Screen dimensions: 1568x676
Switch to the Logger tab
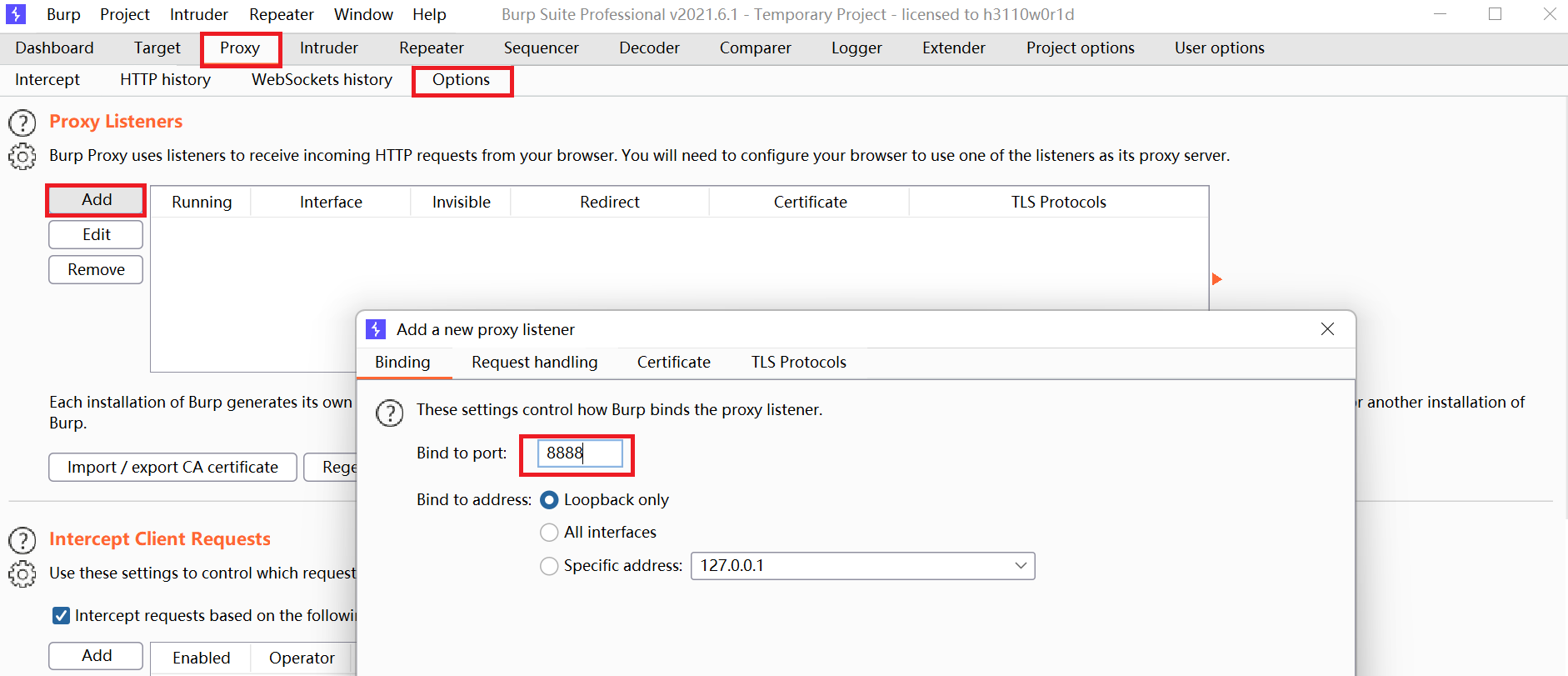(x=856, y=48)
